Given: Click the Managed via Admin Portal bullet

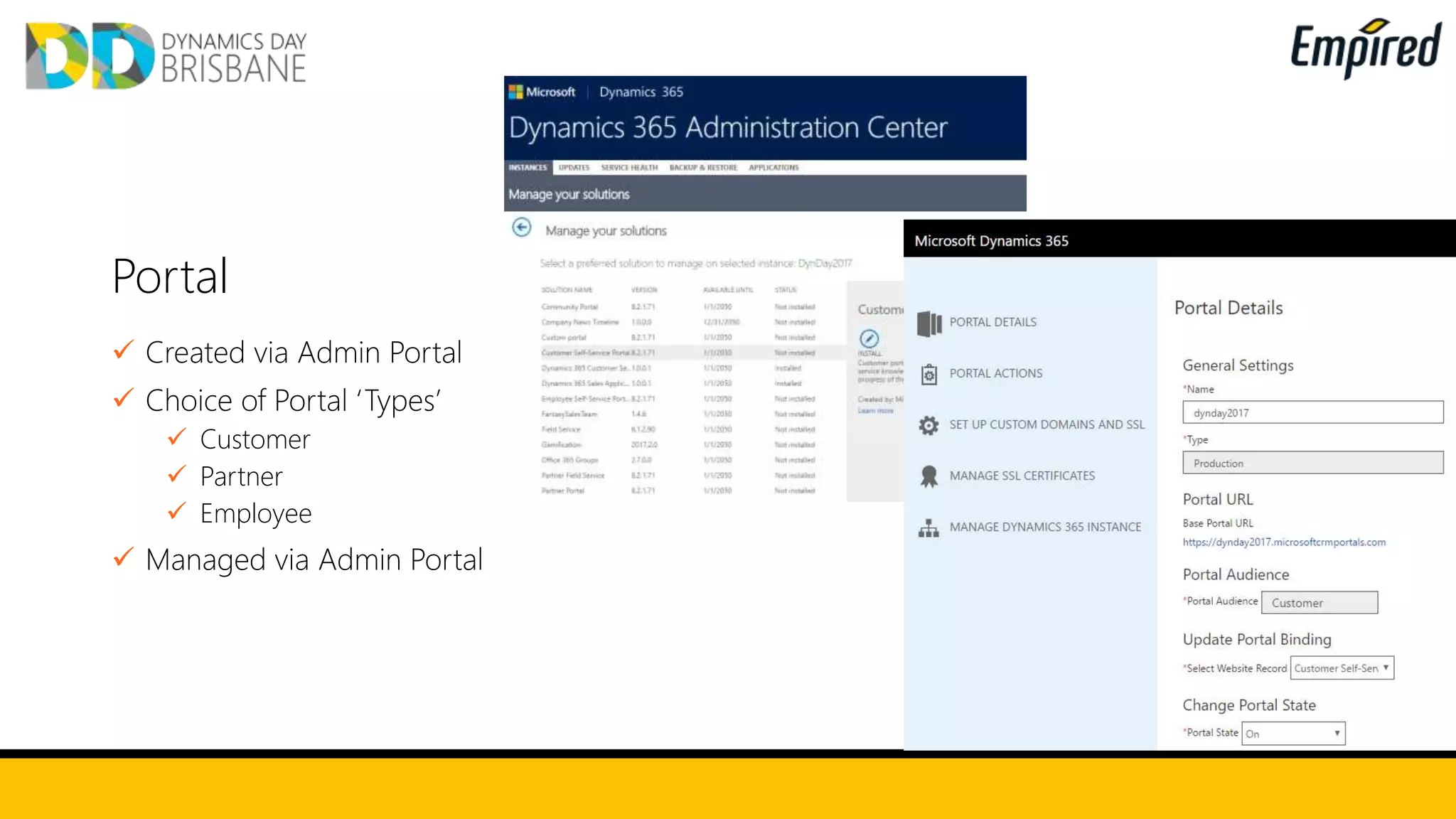Looking at the screenshot, I should pyautogui.click(x=314, y=560).
